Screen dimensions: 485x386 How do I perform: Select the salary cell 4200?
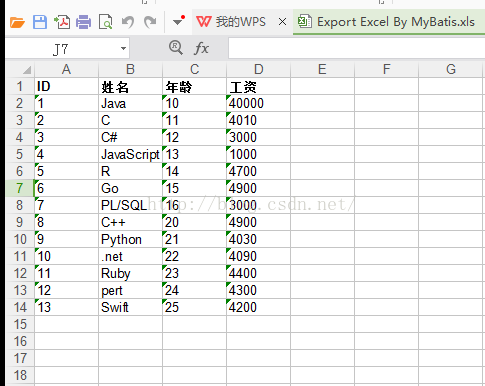click(258, 307)
